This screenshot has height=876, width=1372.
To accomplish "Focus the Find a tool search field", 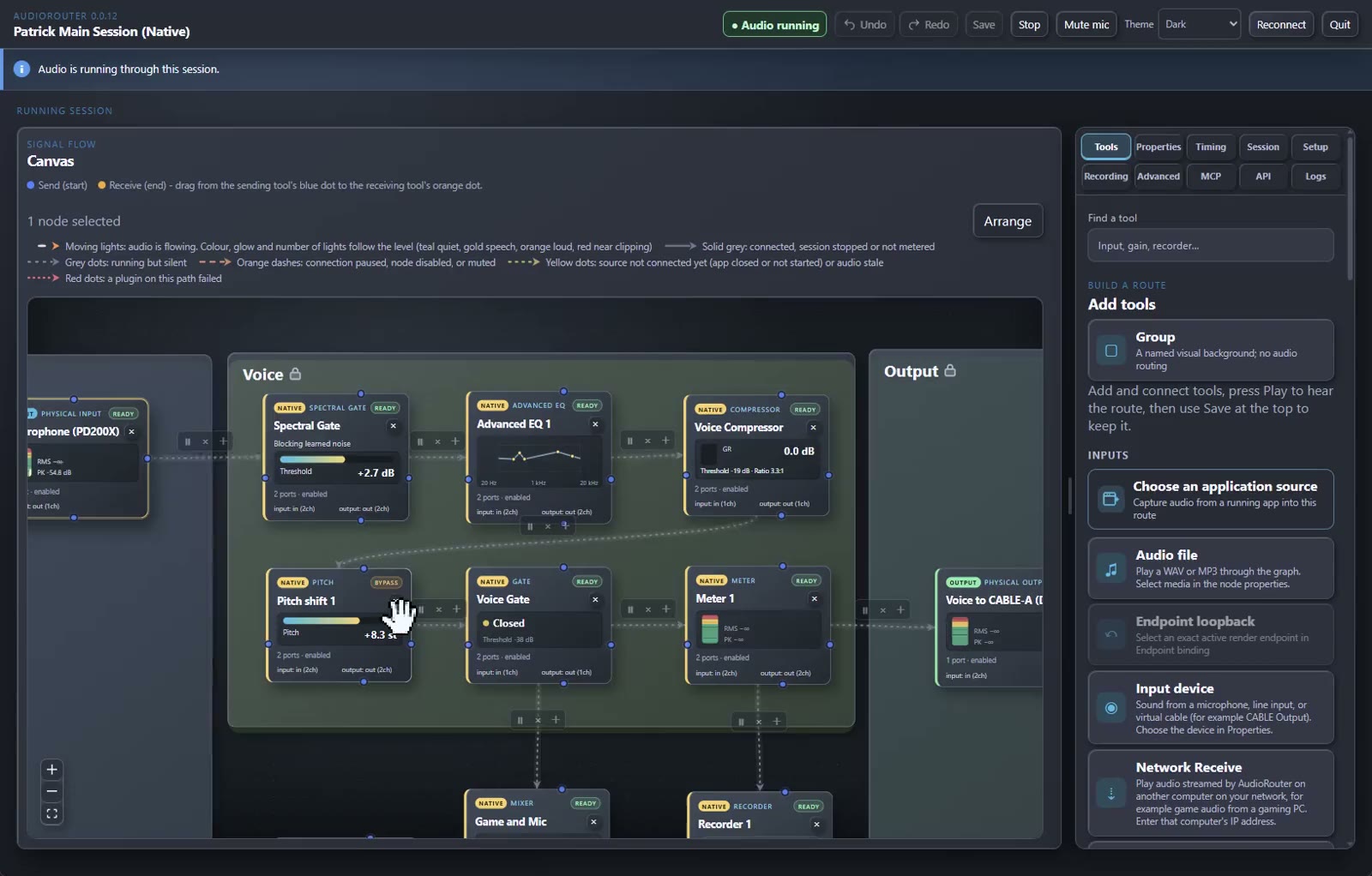I will coord(1211,245).
